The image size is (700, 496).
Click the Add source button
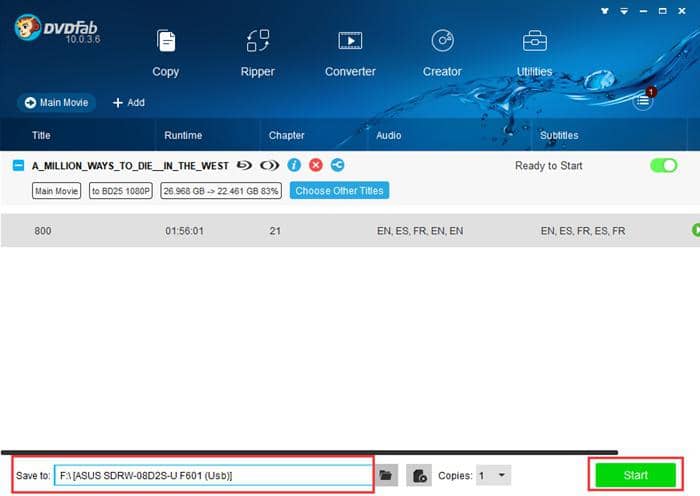click(129, 103)
